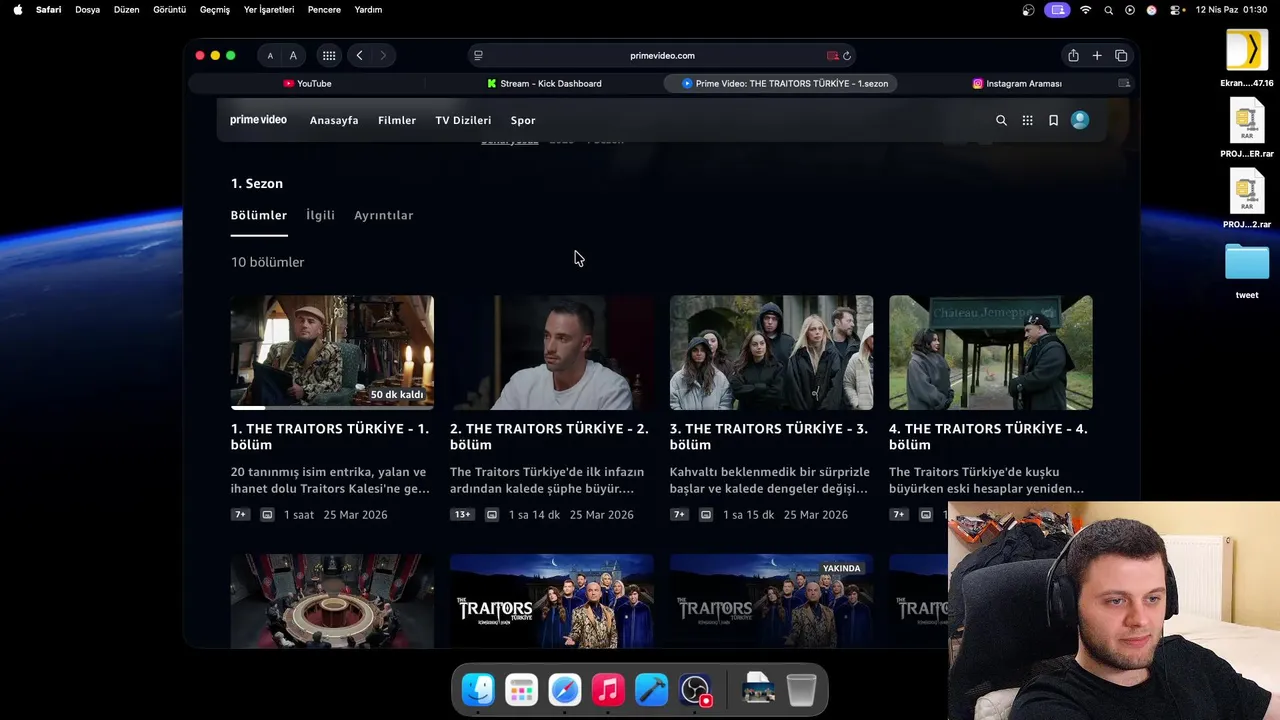Click the menu bar date '12 Nis Paz 01:30'

coord(1231,10)
